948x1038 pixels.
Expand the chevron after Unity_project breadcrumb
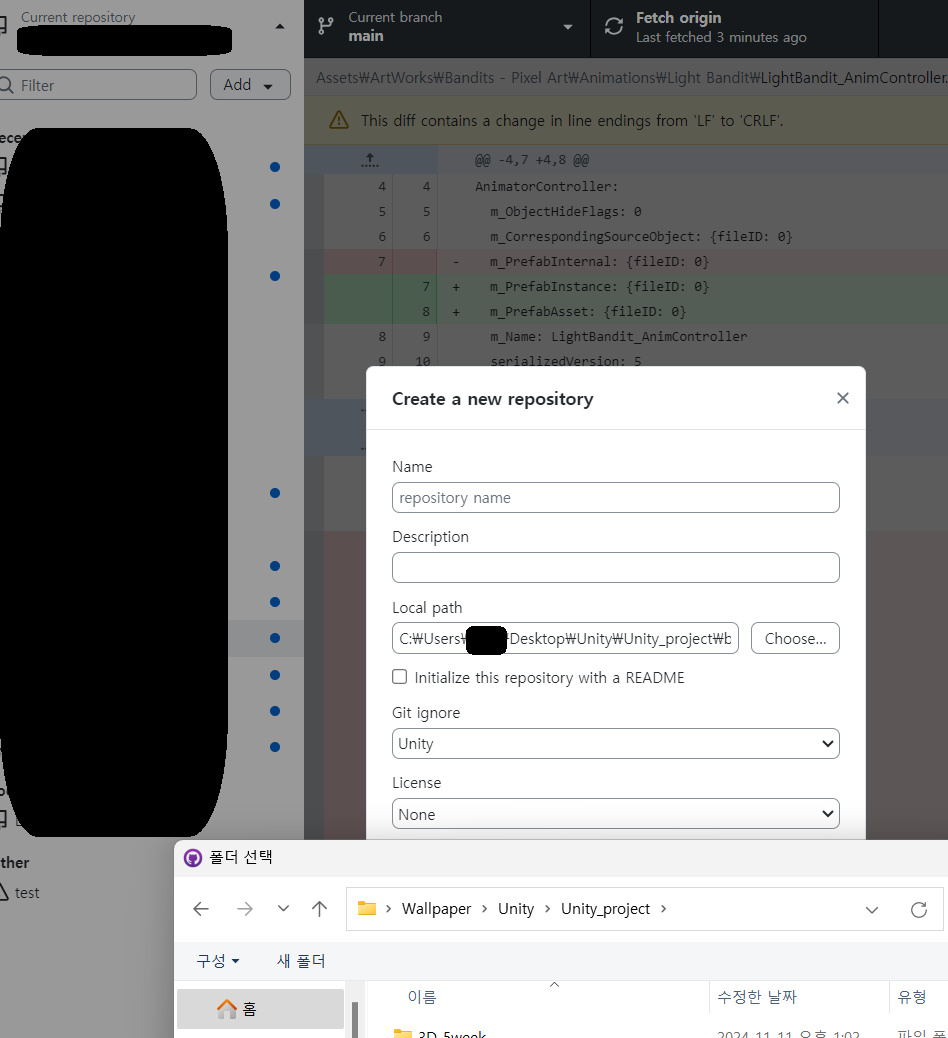click(663, 909)
